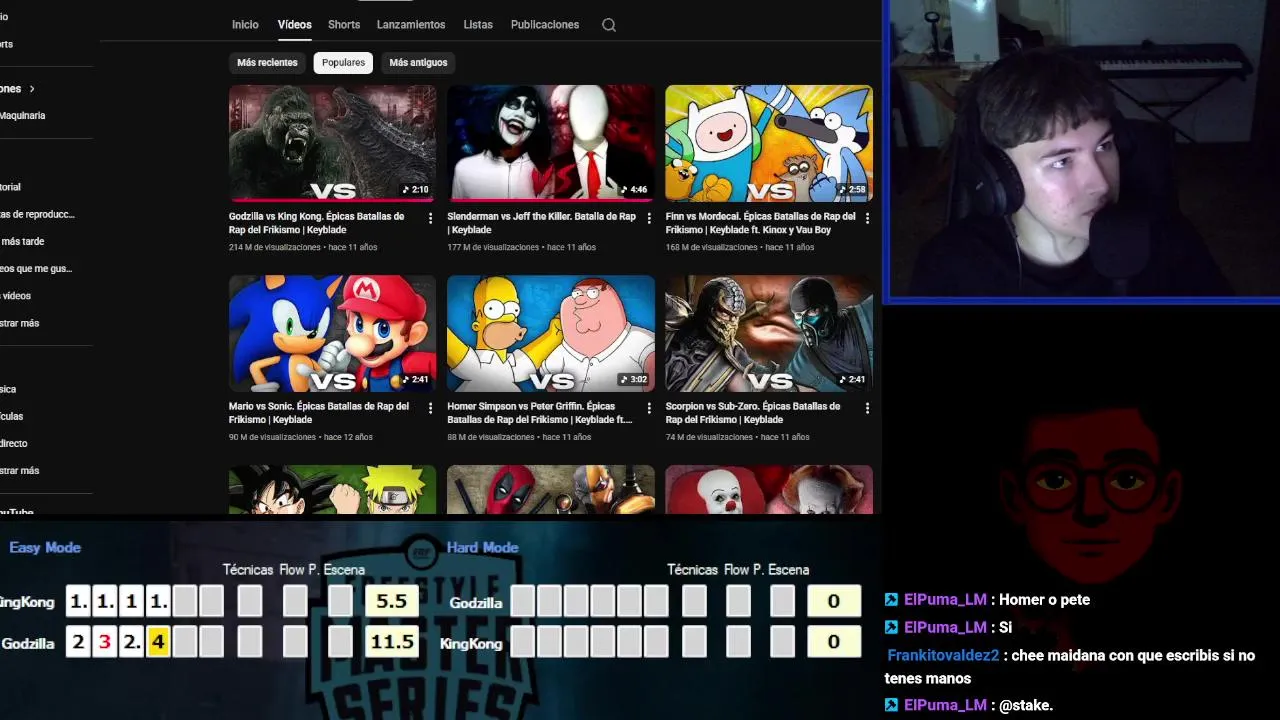Image resolution: width=1280 pixels, height=720 pixels.
Task: Select the Vídeos tab
Action: pyautogui.click(x=294, y=25)
